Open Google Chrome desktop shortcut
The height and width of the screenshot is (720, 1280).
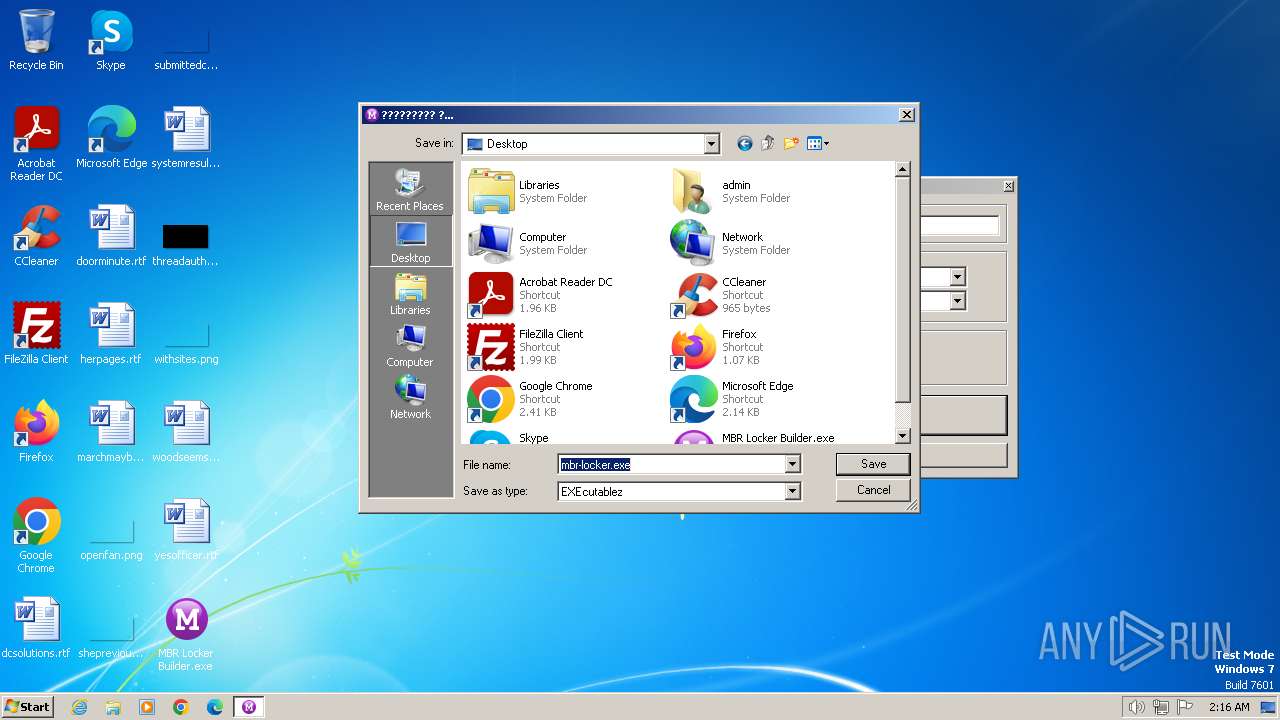pos(36,535)
